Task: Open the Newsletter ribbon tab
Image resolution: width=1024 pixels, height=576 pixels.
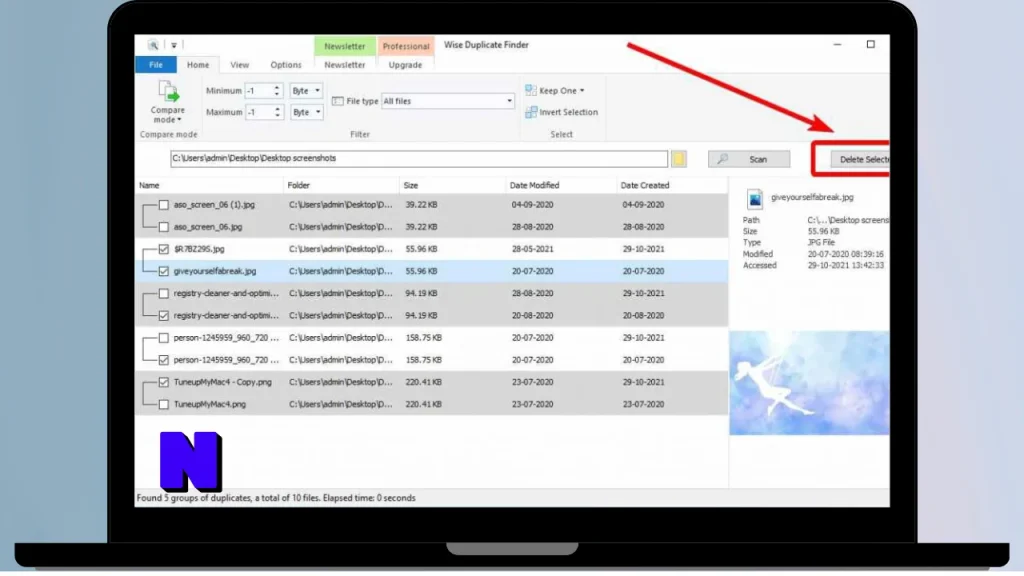Action: click(x=345, y=65)
